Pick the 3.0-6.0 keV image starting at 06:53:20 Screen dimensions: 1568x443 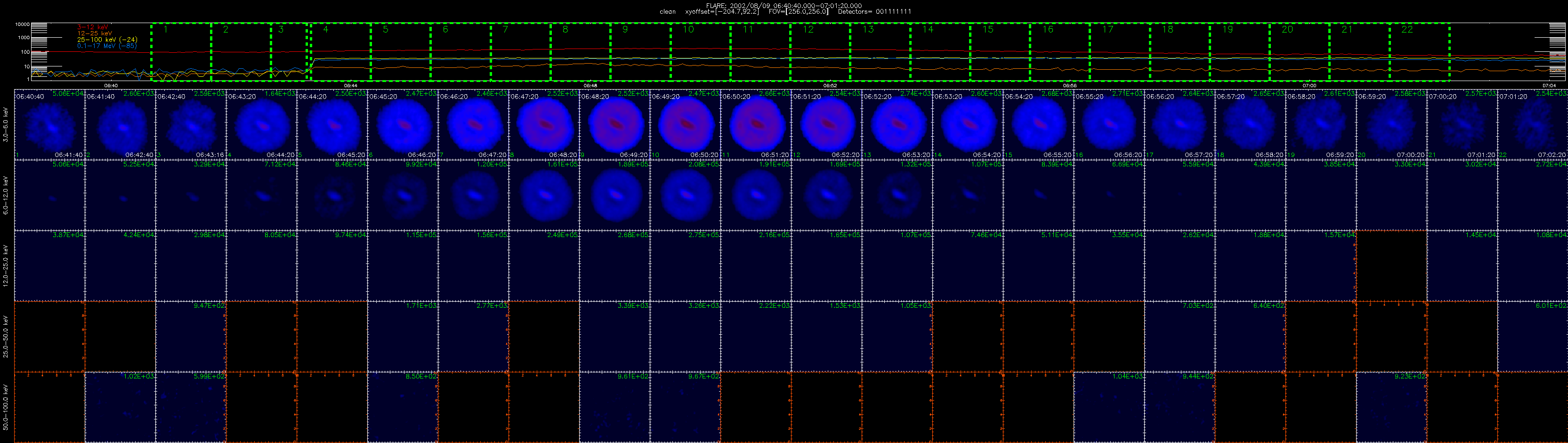(x=967, y=124)
